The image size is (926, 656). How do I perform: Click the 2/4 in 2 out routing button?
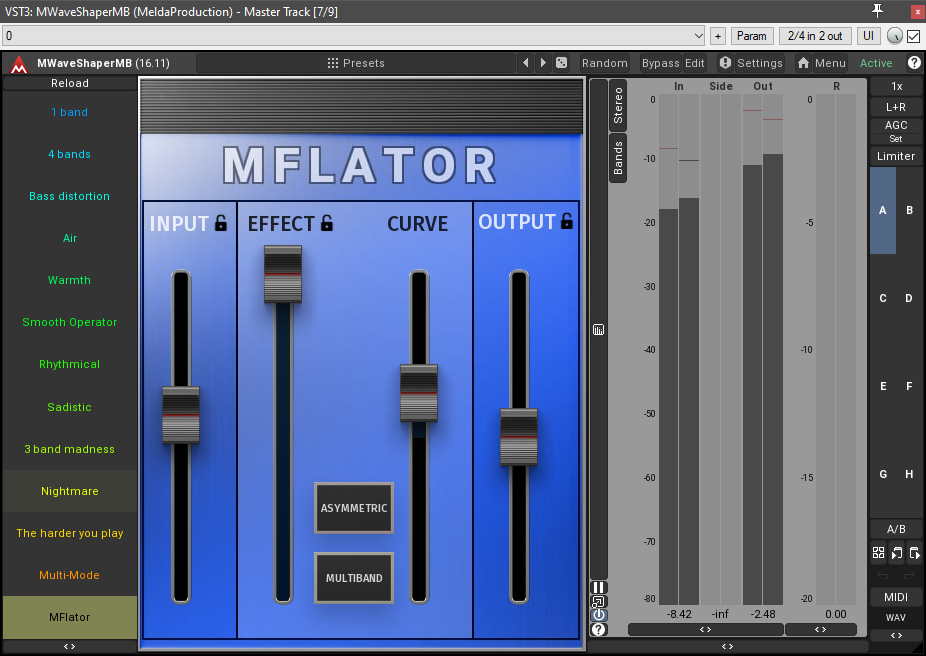(815, 36)
